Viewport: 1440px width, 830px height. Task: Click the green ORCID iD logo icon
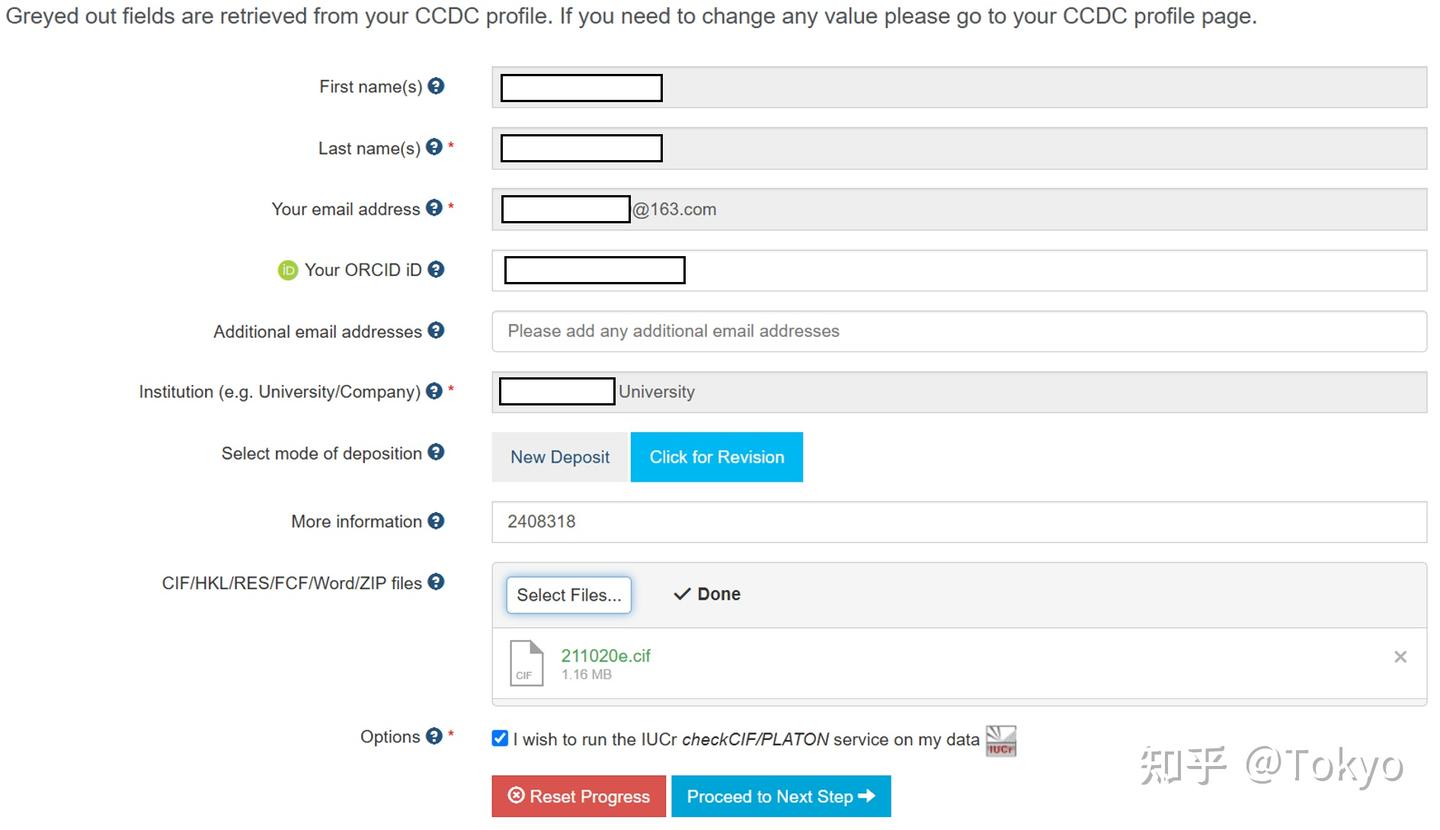click(x=288, y=270)
